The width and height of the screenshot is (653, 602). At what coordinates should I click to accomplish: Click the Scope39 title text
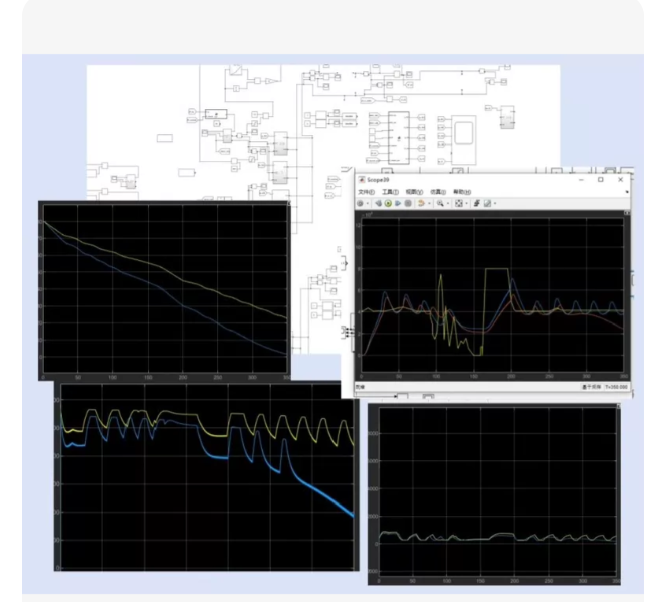click(378, 180)
